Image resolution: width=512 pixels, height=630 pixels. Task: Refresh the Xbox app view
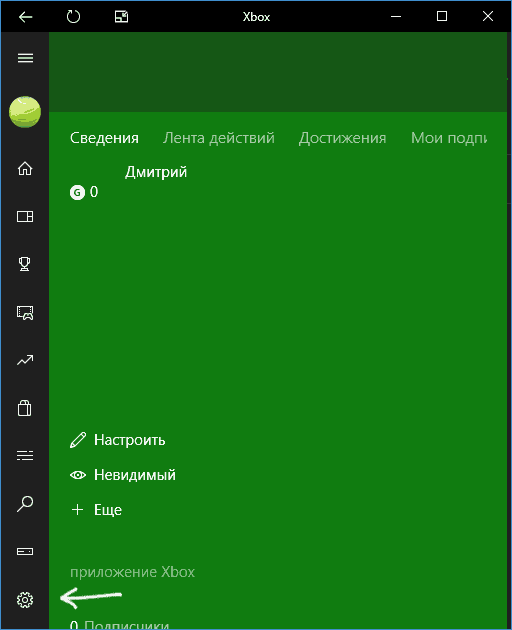tap(73, 17)
